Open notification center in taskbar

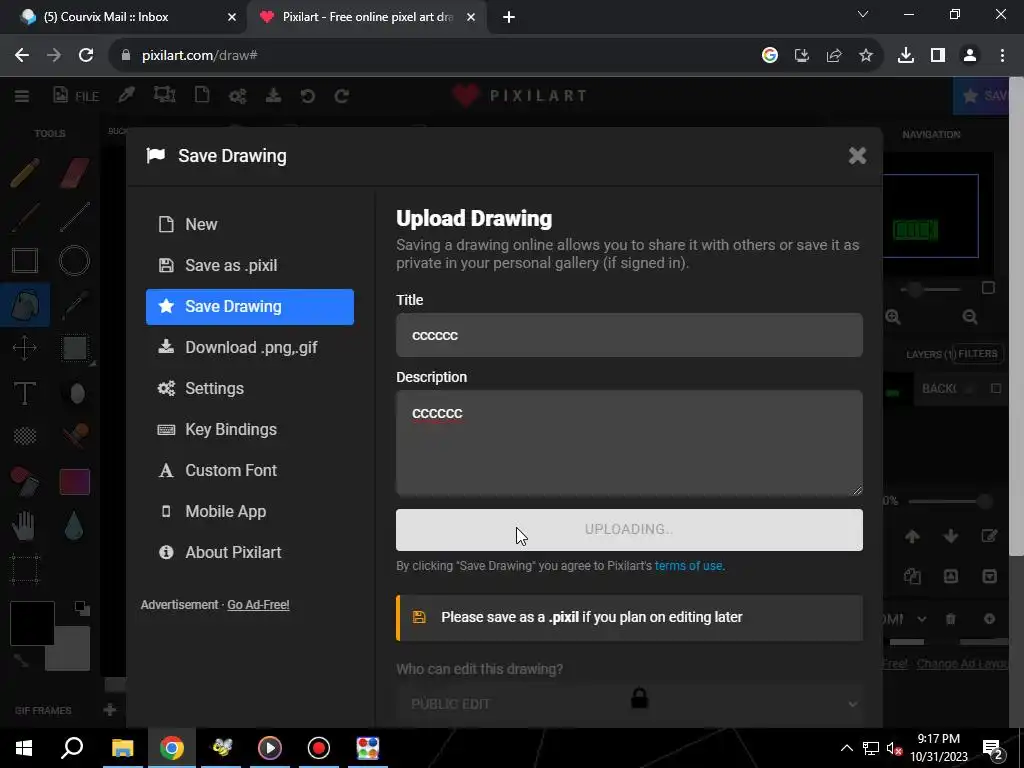[993, 748]
